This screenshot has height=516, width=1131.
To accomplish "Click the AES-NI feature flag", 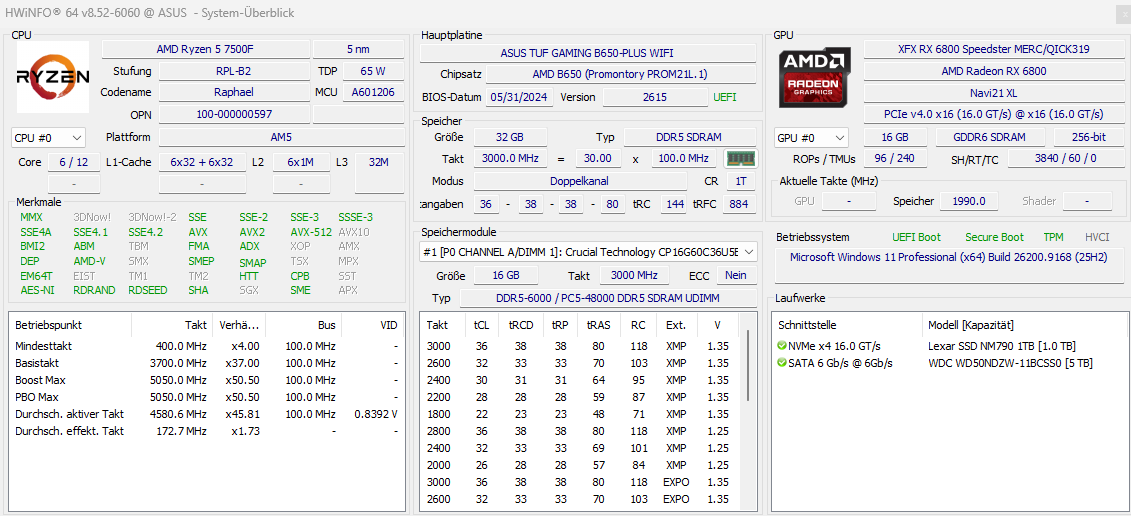I will pos(36,290).
